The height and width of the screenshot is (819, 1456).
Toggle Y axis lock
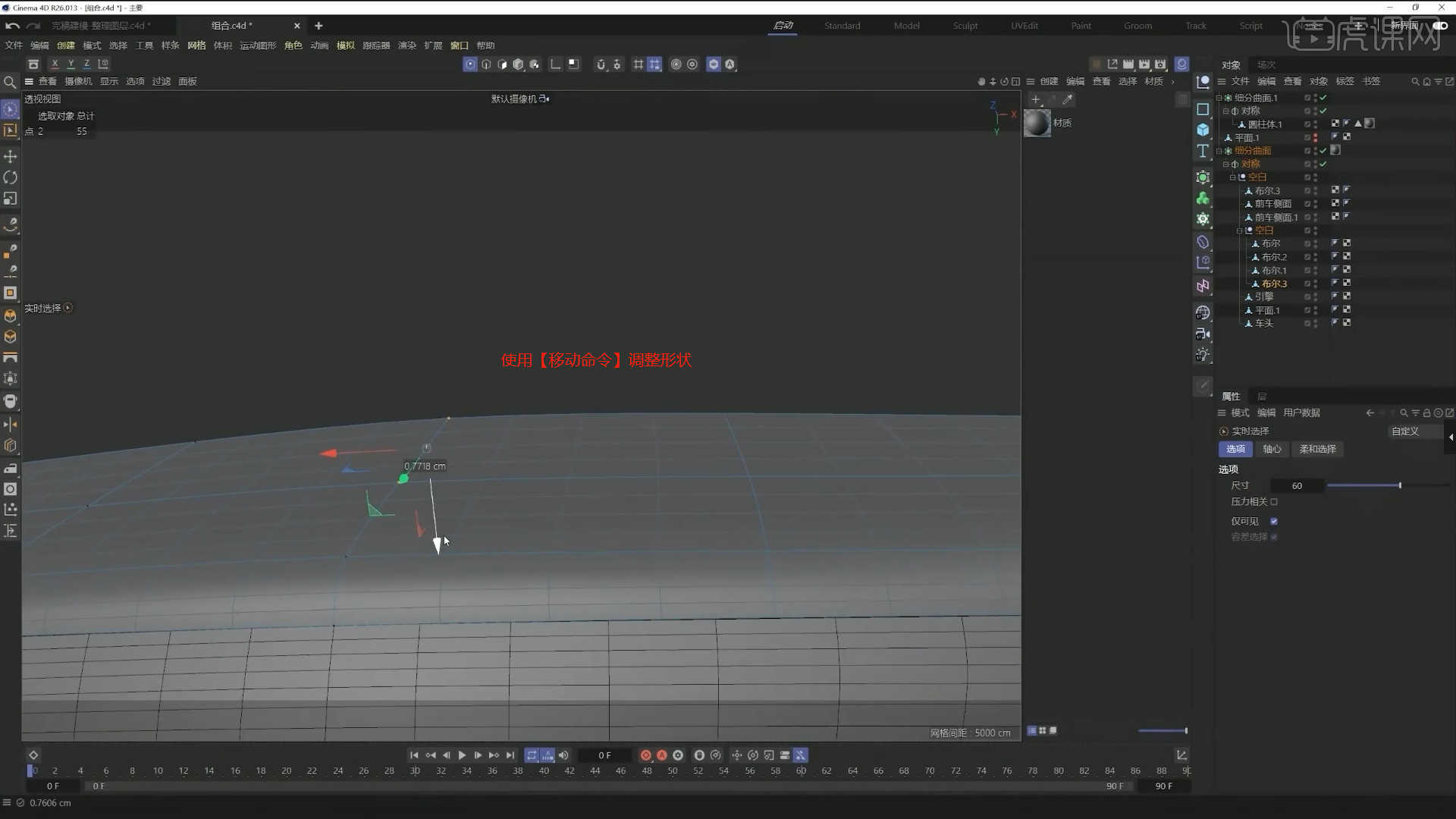(x=71, y=64)
